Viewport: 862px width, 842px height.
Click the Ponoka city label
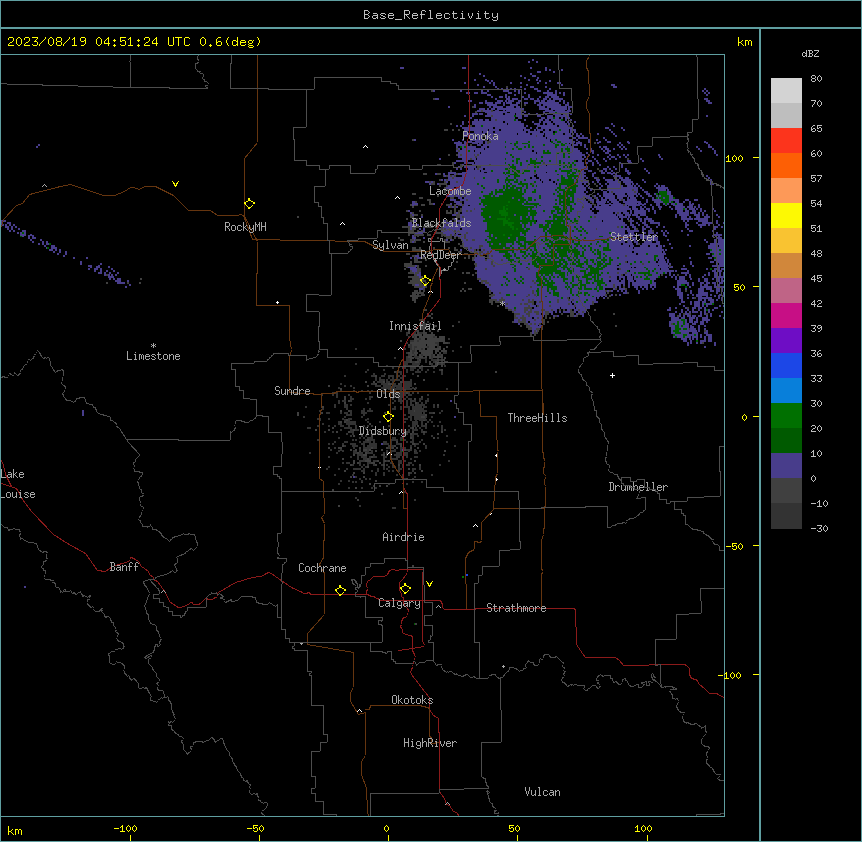480,136
